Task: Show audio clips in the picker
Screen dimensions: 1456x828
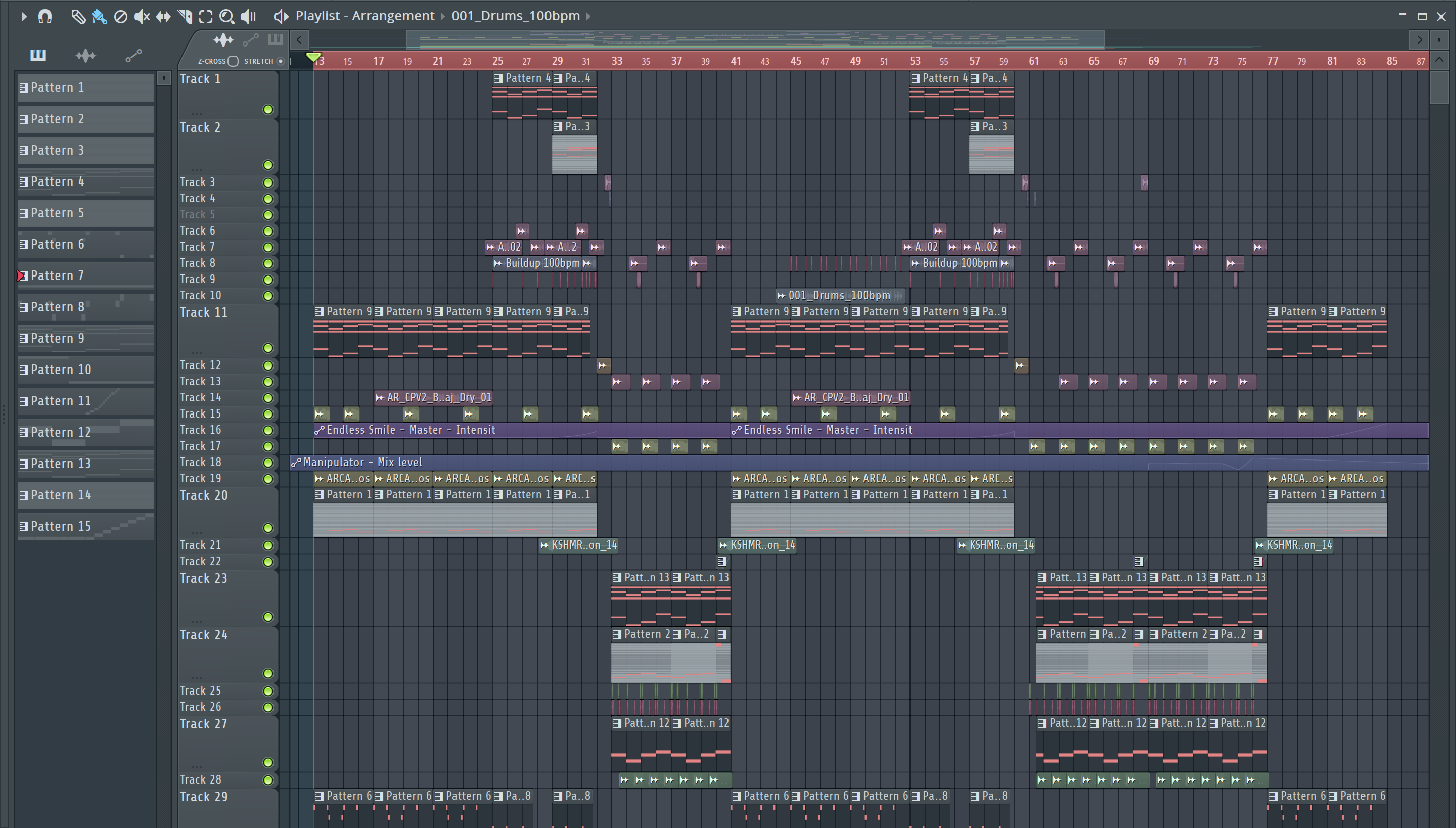Action: tap(85, 55)
